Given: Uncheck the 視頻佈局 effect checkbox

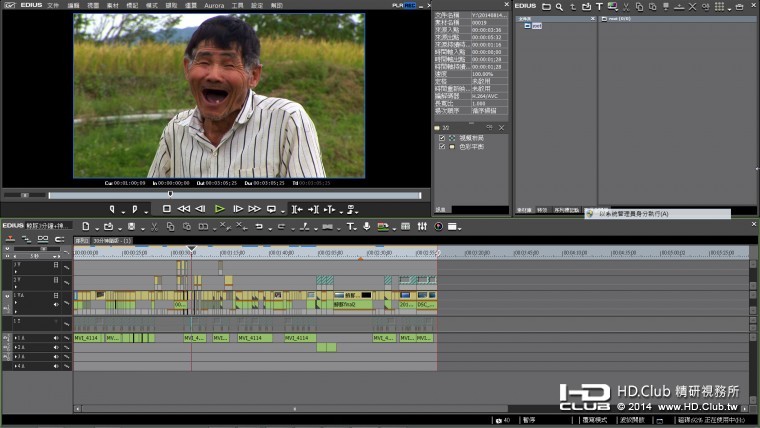Looking at the screenshot, I should click(x=441, y=138).
